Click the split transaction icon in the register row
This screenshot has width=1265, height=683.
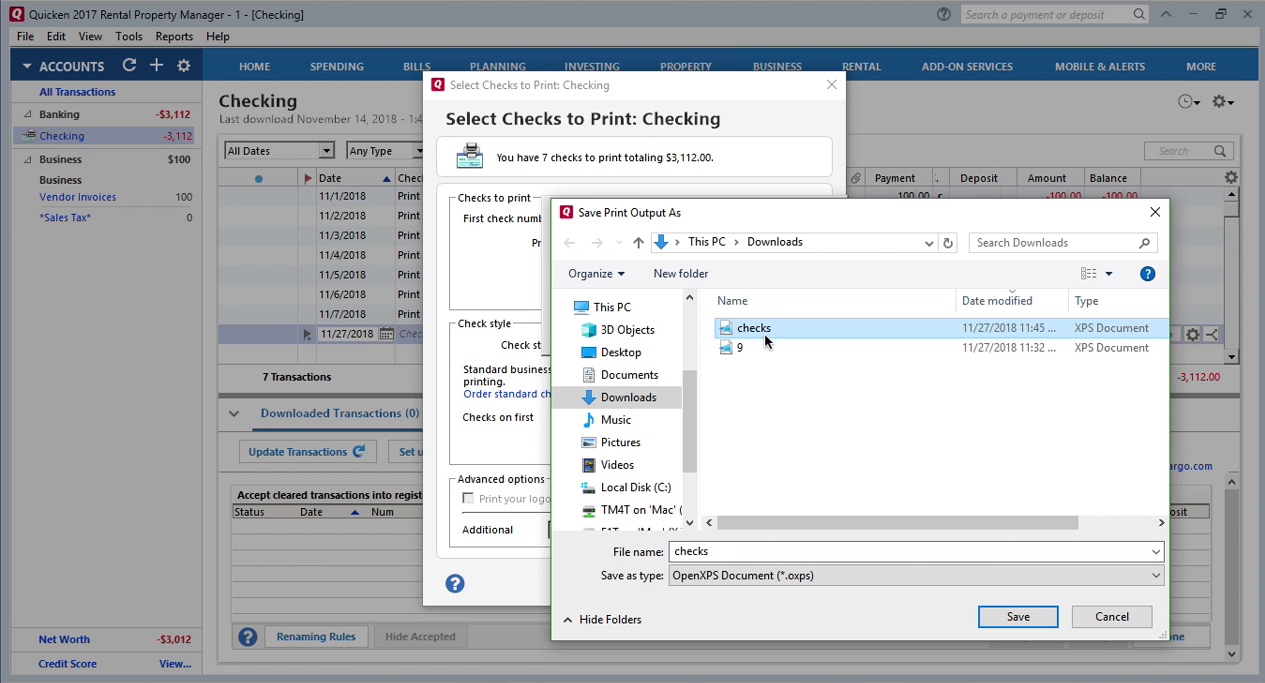point(1212,335)
